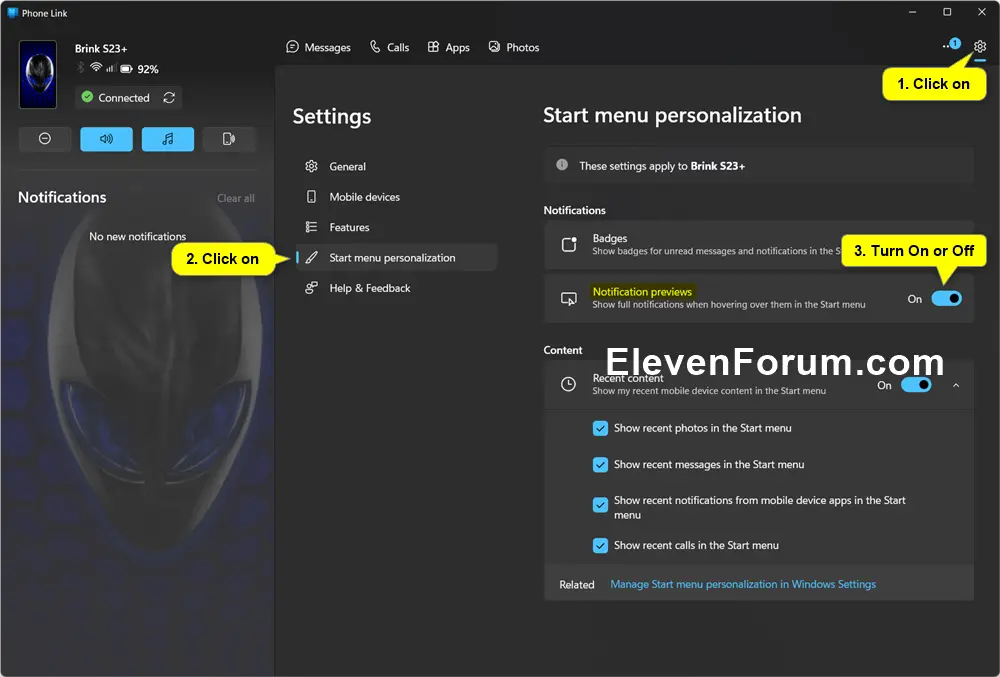This screenshot has width=1000, height=677.
Task: Click the Badges setting title
Action: coord(610,238)
